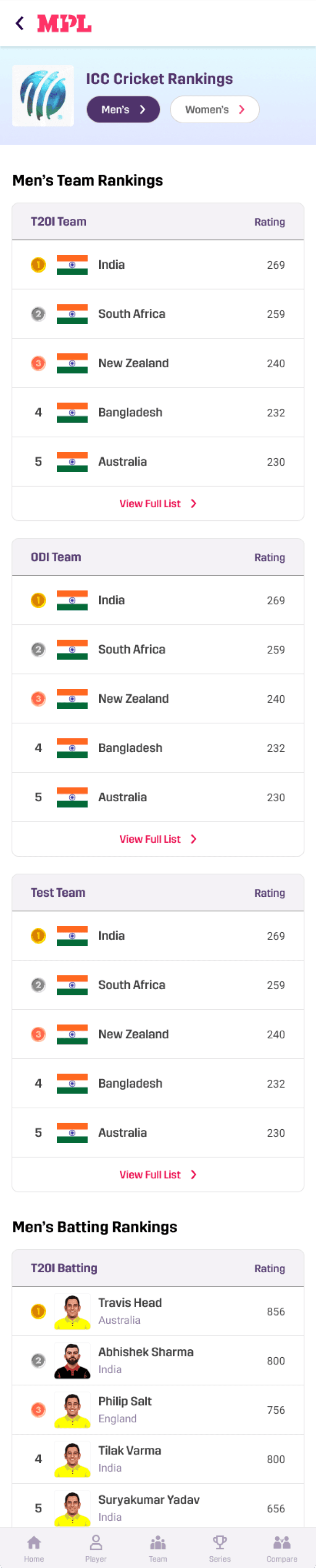This screenshot has height=1568, width=316.
Task: Expand View Full List under ODI Team
Action: coord(158,839)
